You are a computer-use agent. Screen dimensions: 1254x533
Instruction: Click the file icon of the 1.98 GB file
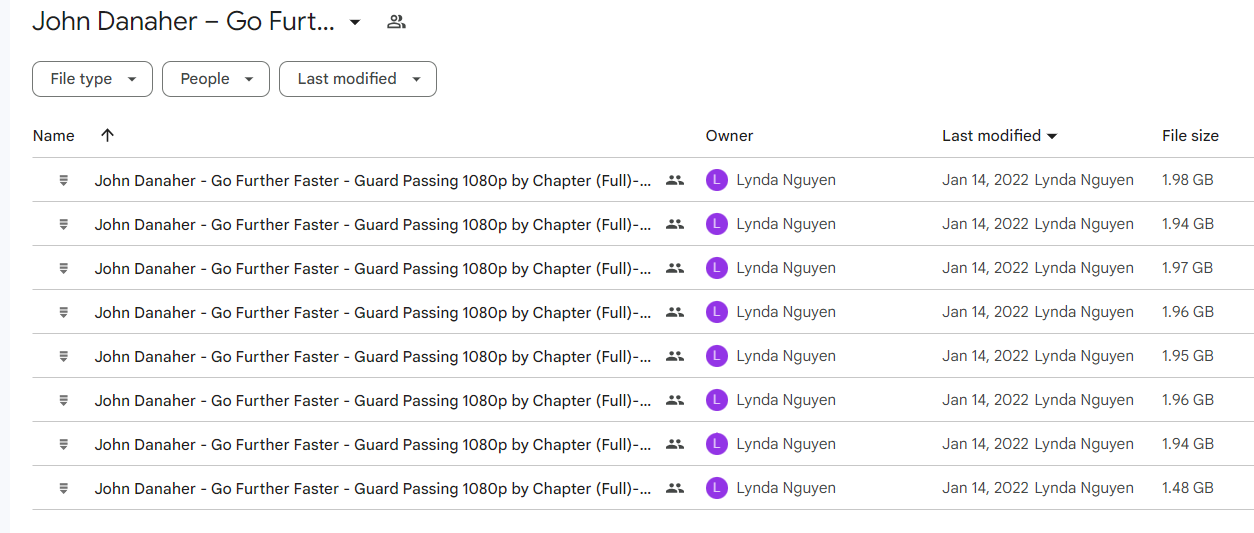coord(64,180)
